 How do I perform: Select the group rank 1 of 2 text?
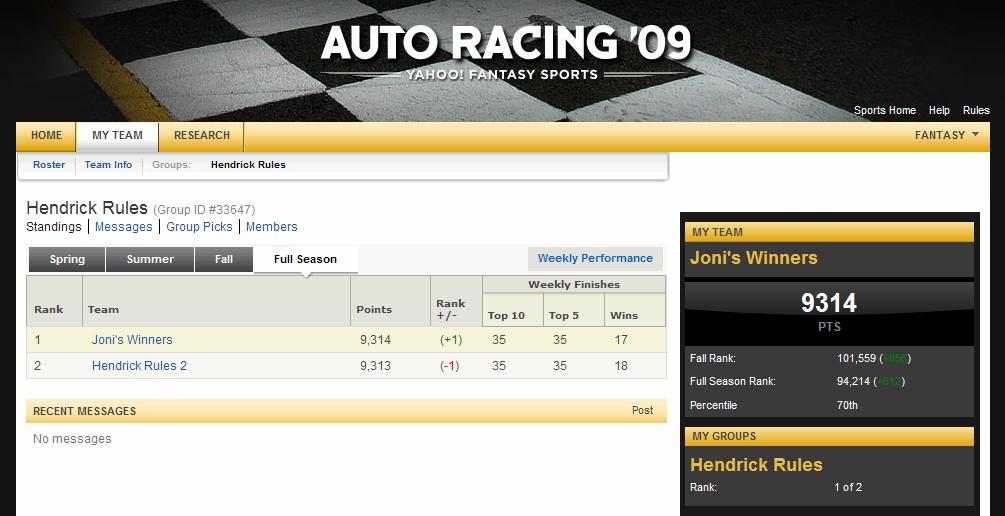coord(848,487)
